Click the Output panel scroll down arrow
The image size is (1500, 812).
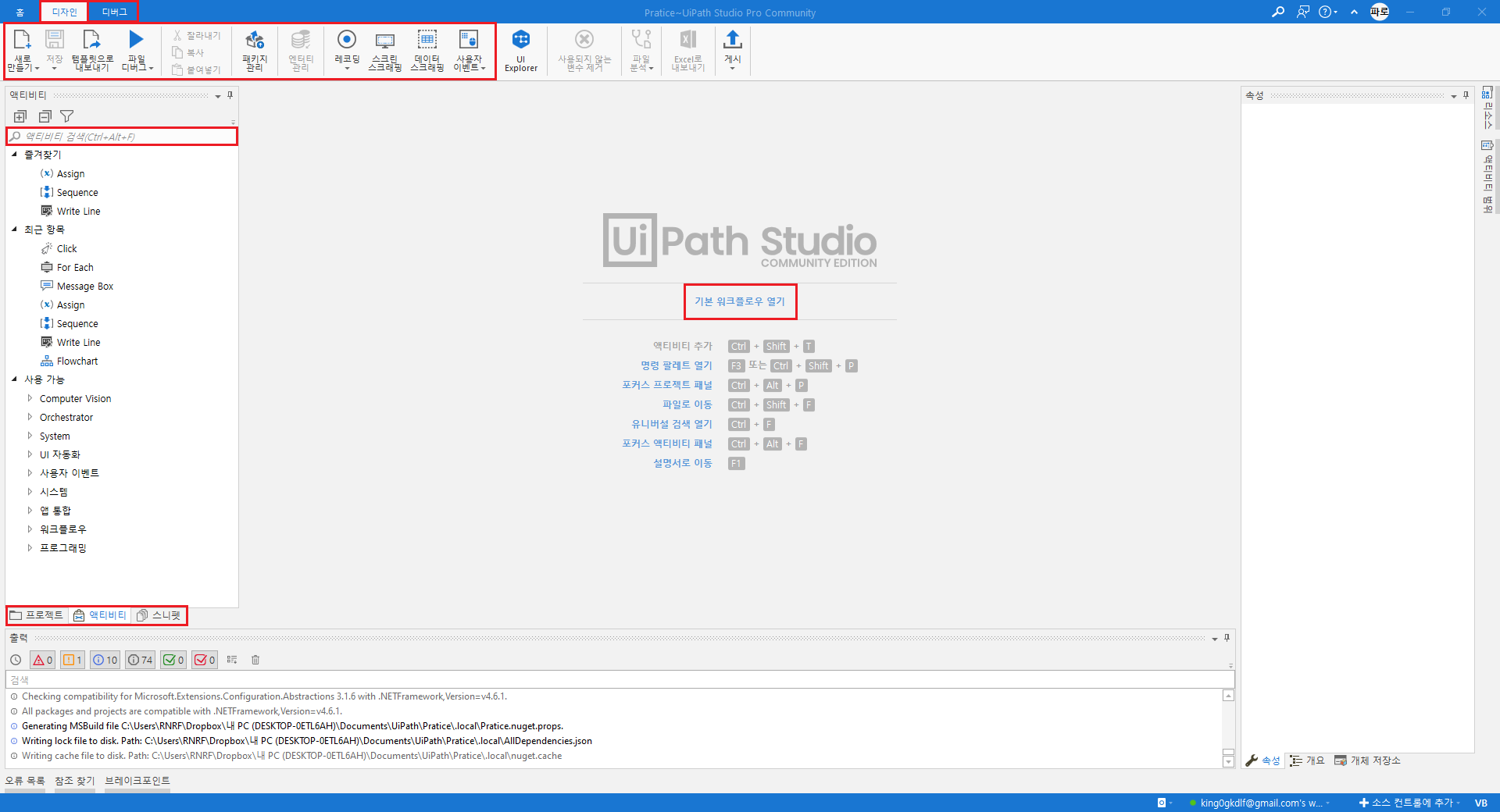coord(1228,762)
